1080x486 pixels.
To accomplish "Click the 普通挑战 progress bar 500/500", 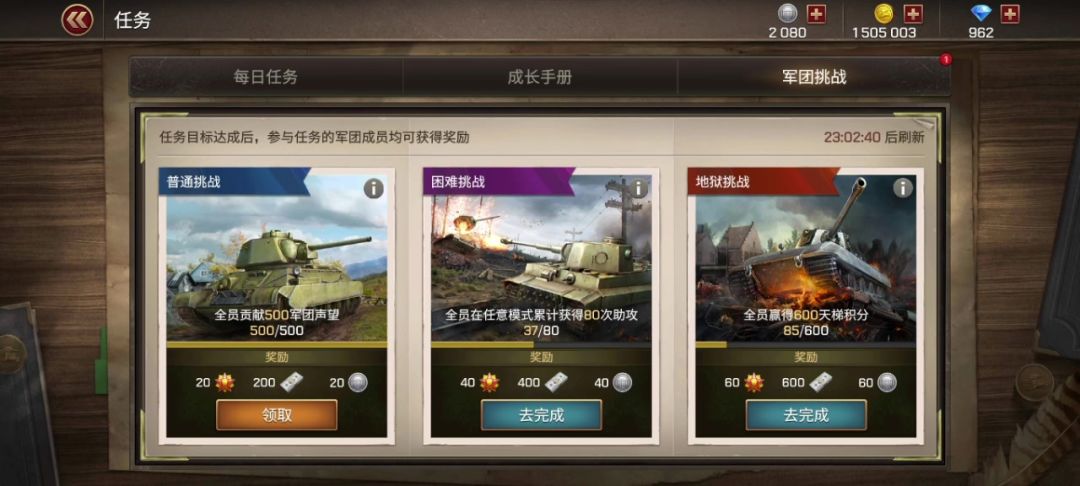I will (x=277, y=345).
